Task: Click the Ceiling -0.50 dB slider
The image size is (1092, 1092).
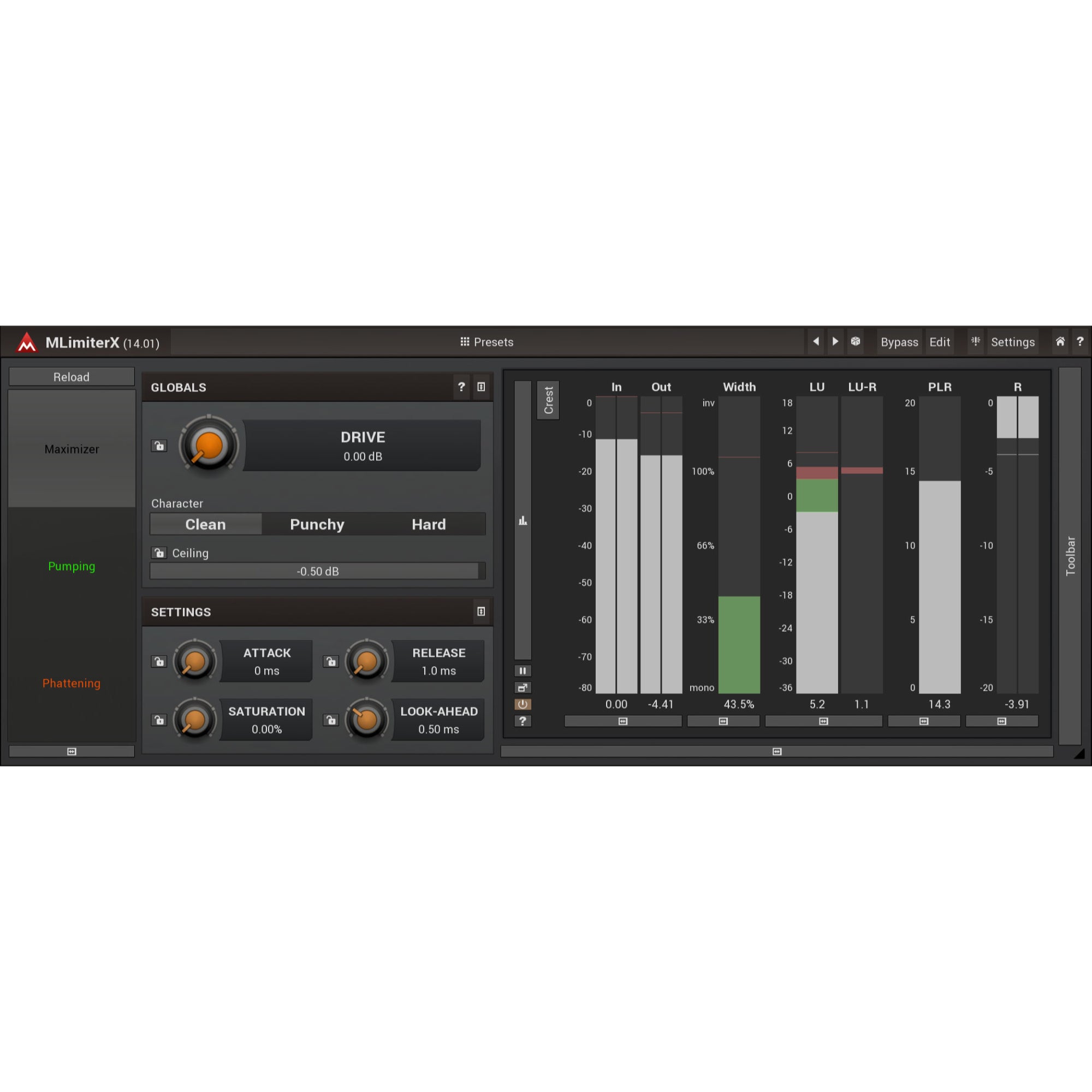Action: click(318, 571)
